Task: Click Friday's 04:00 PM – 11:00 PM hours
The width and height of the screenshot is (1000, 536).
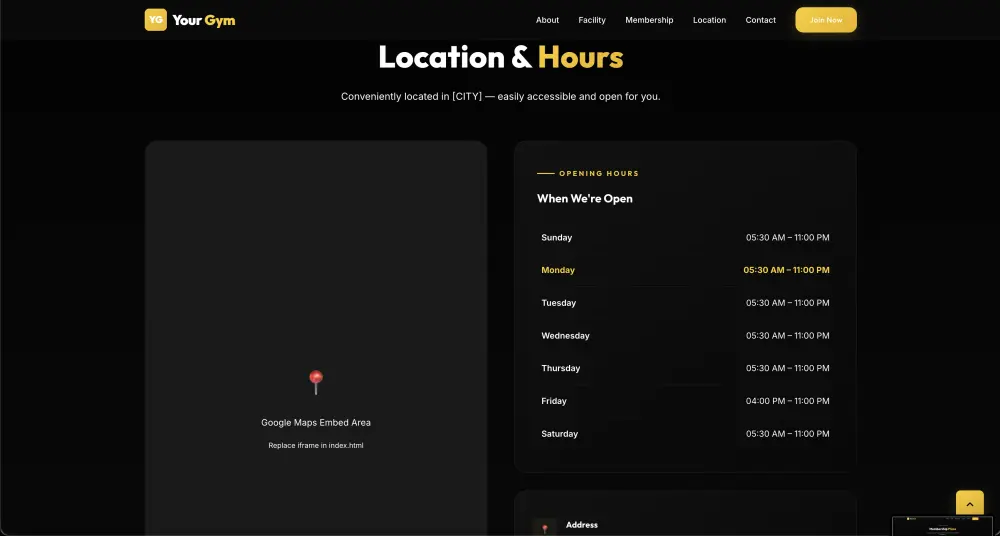Action: 788,401
